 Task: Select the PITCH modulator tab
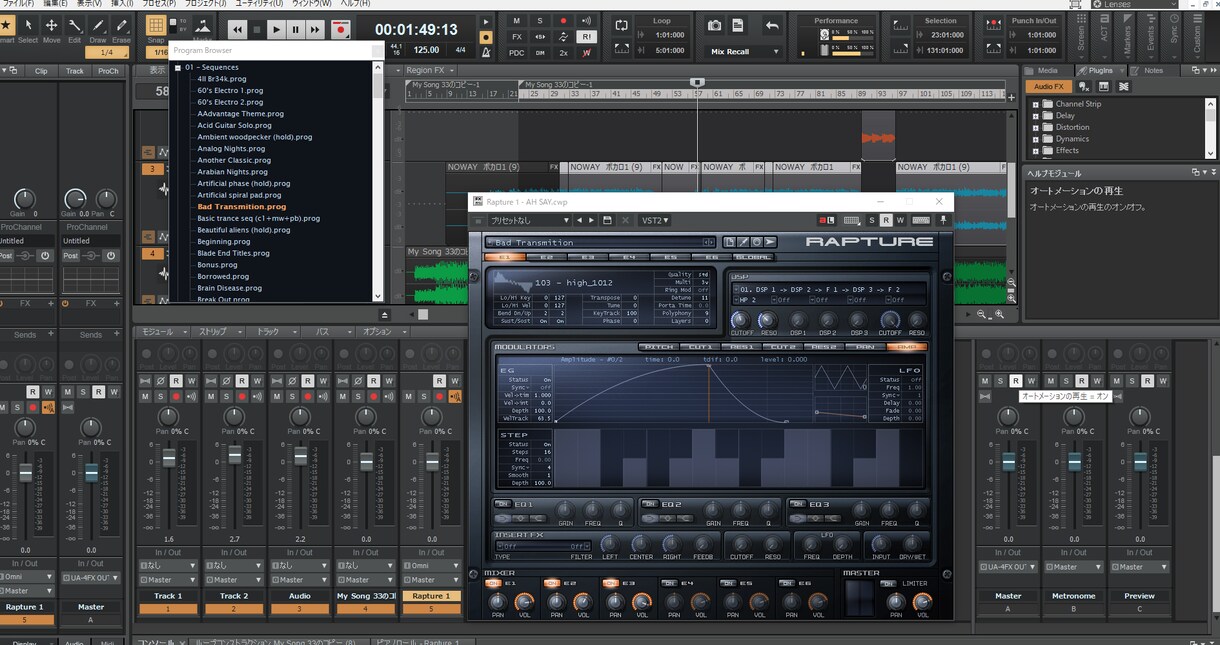659,347
